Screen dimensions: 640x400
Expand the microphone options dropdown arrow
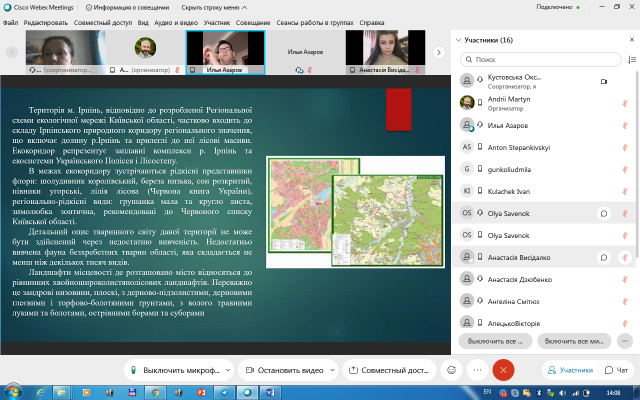tap(226, 369)
